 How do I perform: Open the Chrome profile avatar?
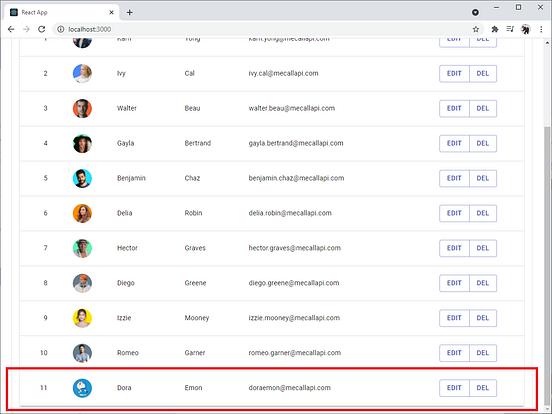pyautogui.click(x=526, y=29)
